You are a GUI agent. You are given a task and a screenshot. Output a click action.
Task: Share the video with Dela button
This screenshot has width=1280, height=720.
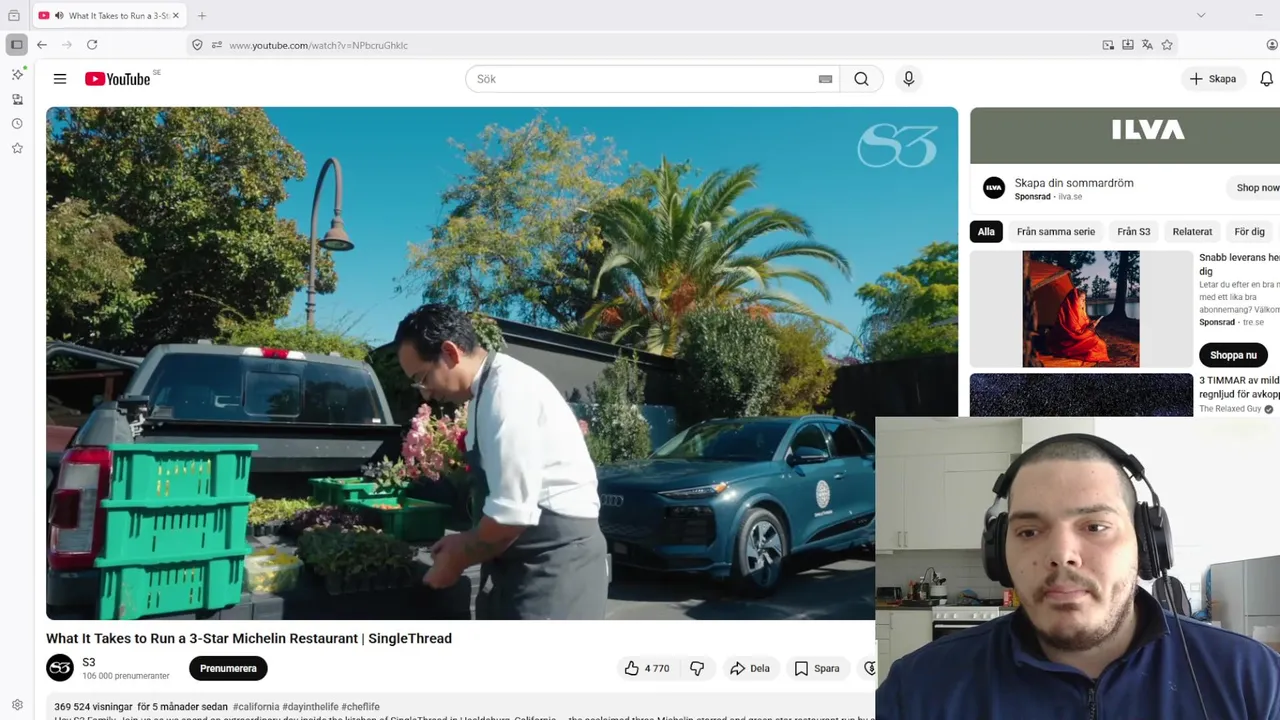750,668
